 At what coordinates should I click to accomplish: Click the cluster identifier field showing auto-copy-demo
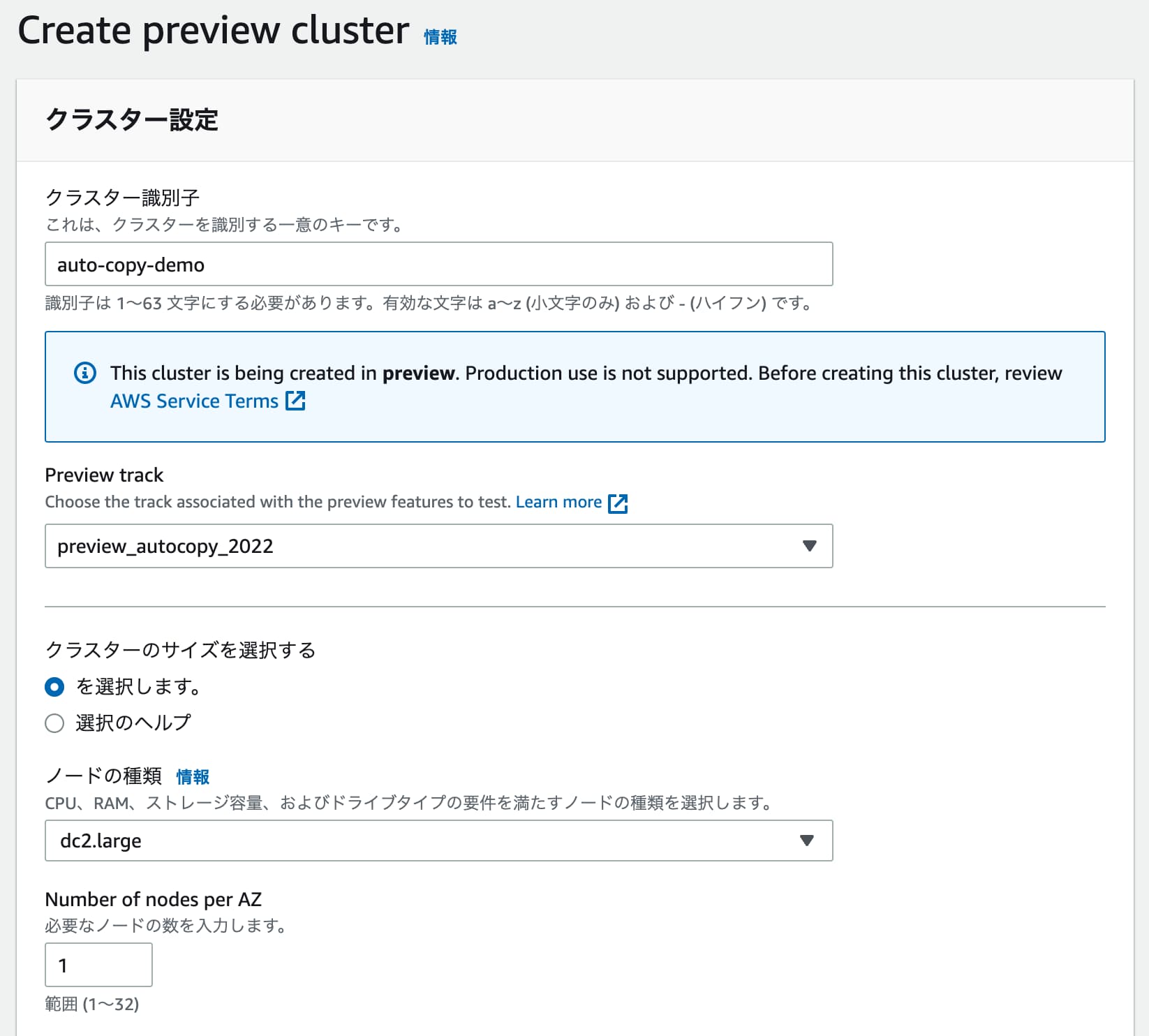click(x=438, y=264)
